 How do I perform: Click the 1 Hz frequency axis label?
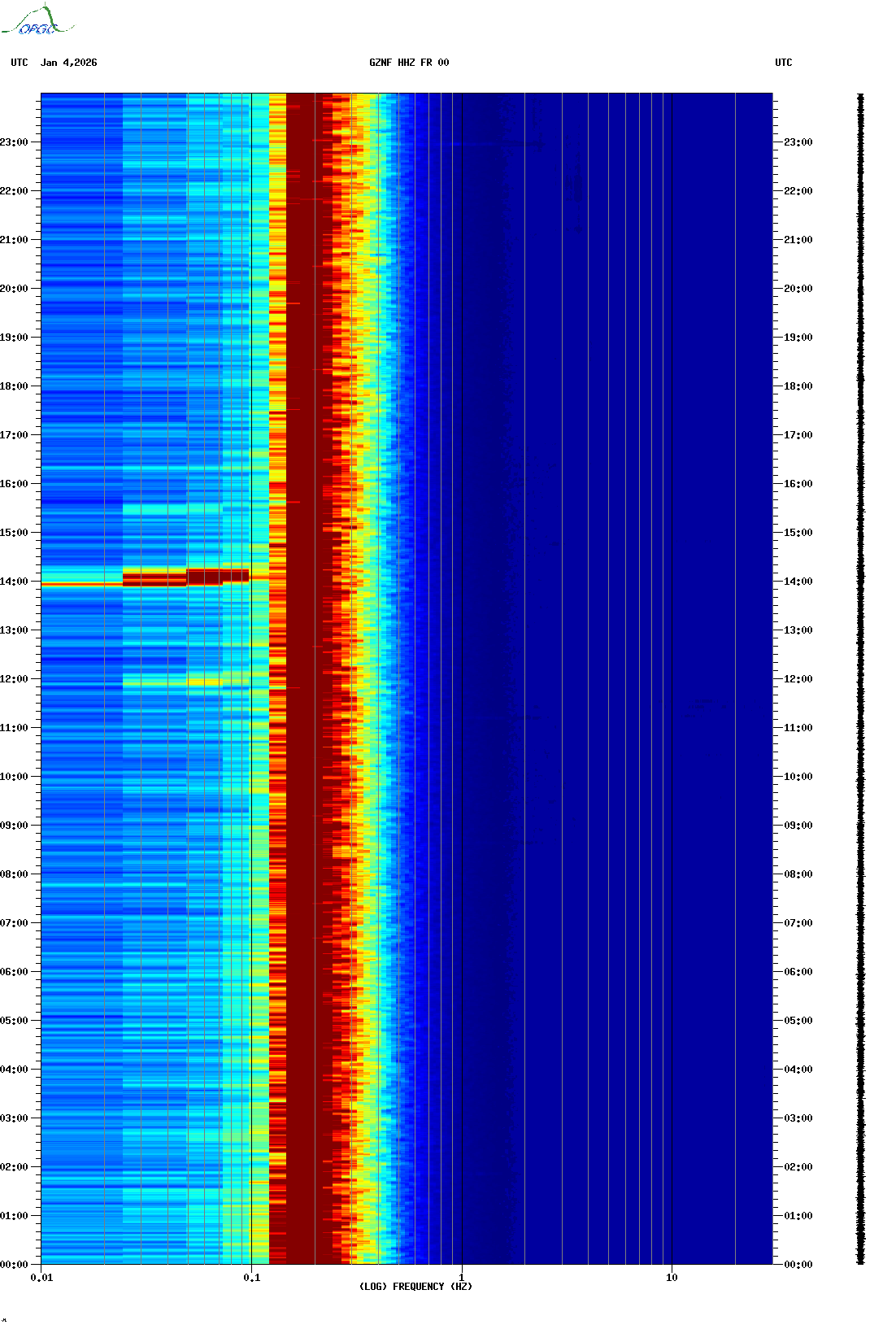pyautogui.click(x=462, y=1278)
